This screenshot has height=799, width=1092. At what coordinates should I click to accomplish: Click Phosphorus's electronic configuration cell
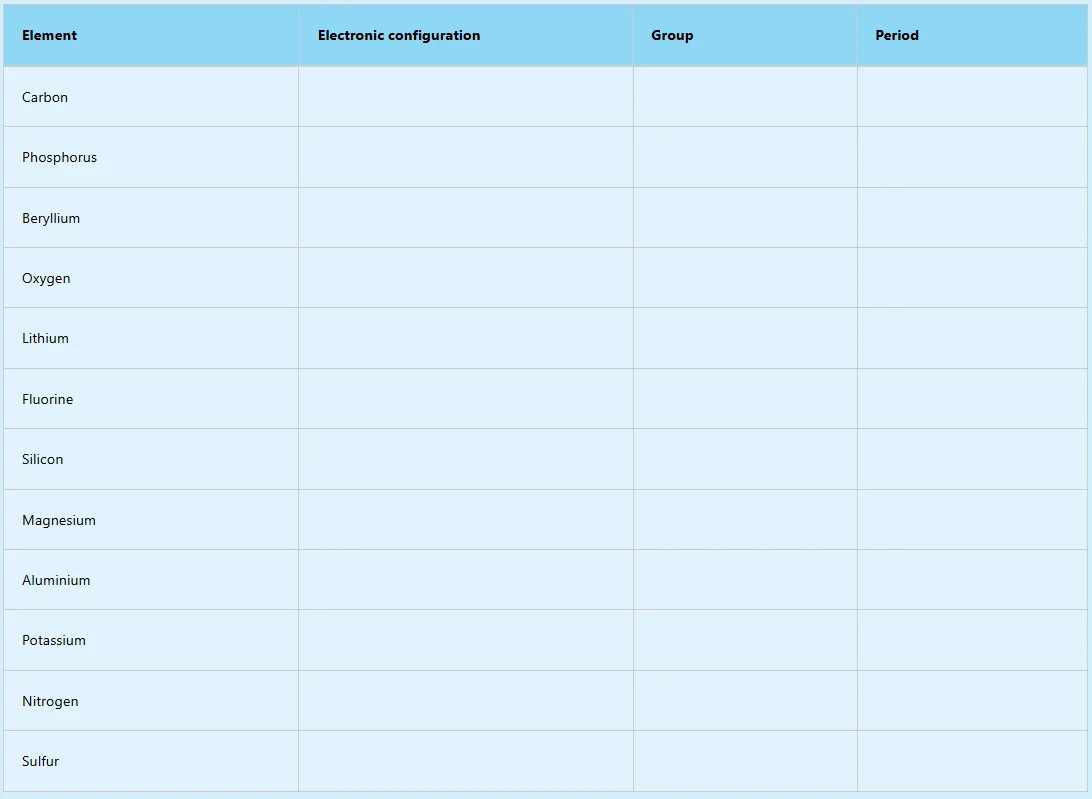coord(466,157)
